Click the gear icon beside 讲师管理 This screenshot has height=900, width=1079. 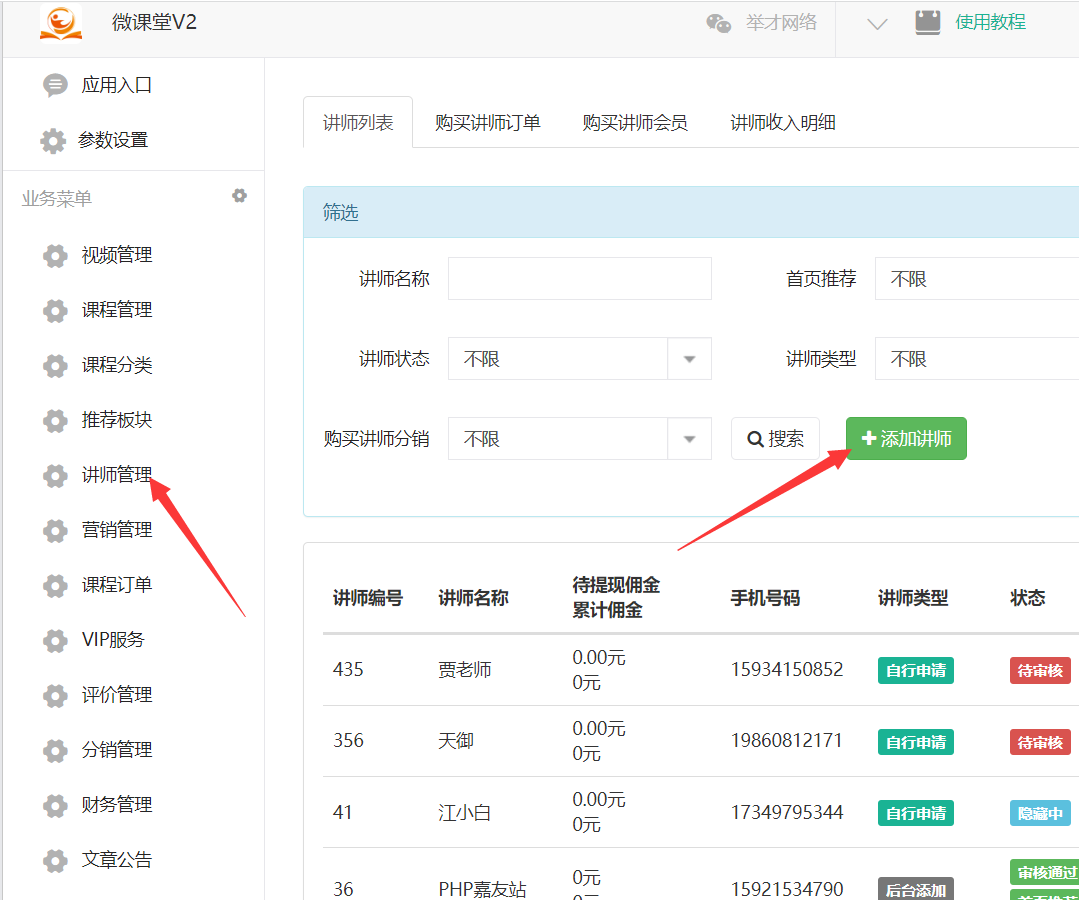(x=55, y=475)
